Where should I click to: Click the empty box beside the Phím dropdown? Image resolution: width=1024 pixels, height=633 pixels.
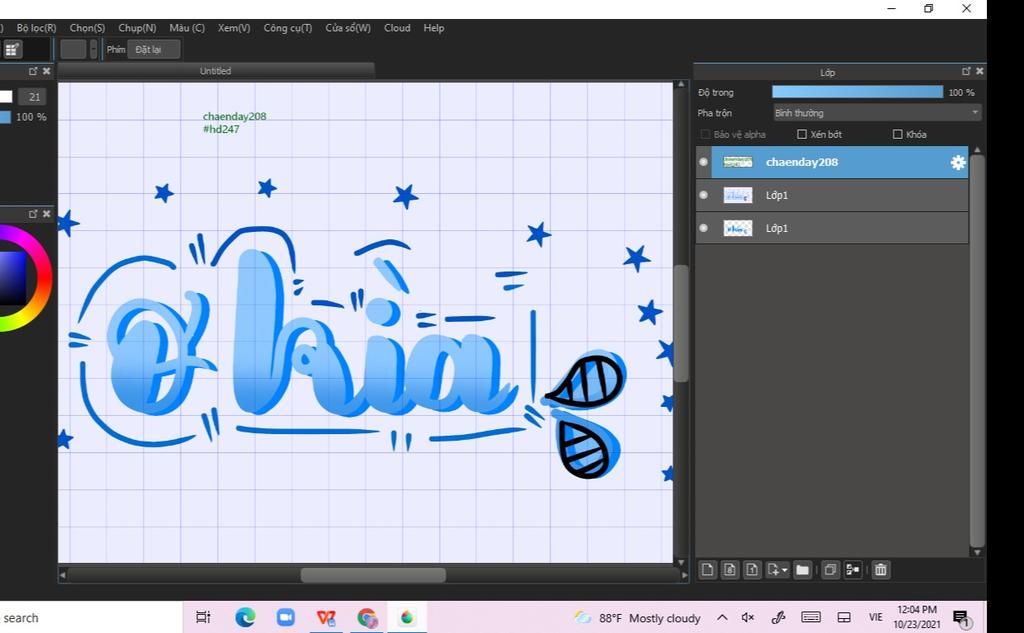[73, 49]
